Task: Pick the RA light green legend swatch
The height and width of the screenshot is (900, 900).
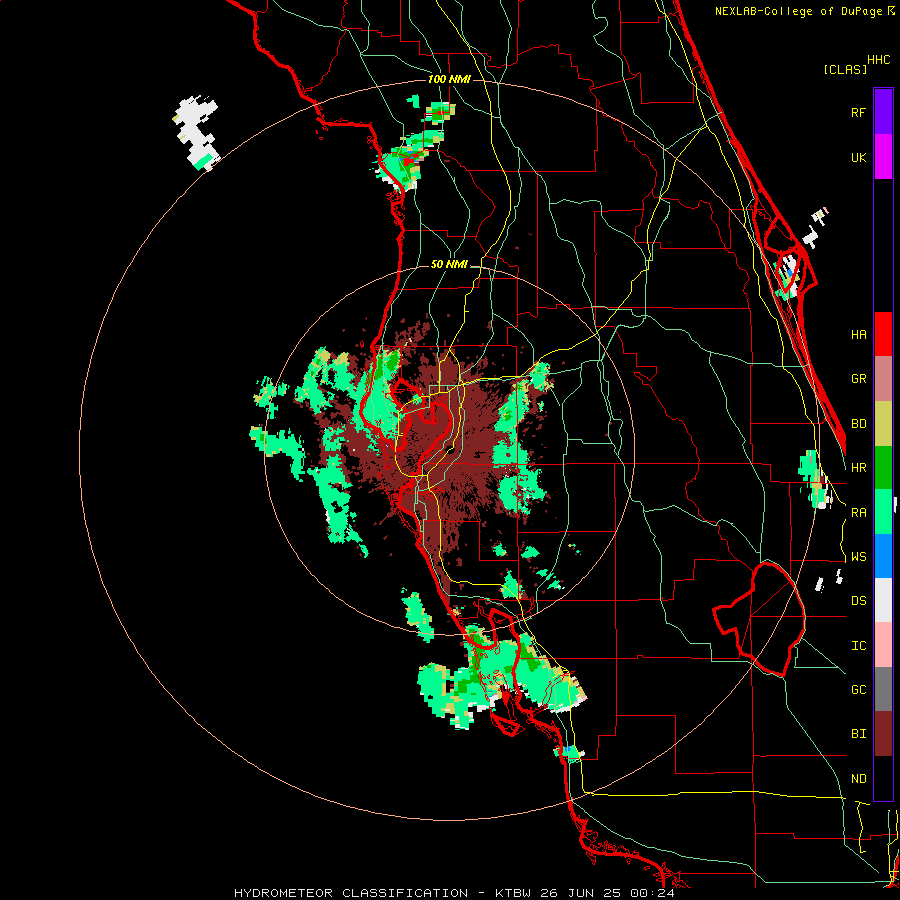Action: (883, 512)
